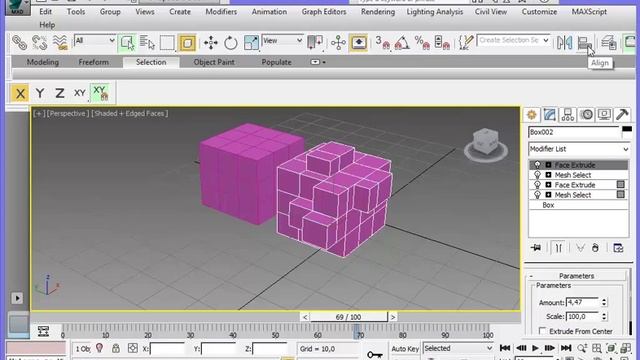Click the Use Pivot Point Center icon
This screenshot has width=640, height=360.
coord(315,42)
